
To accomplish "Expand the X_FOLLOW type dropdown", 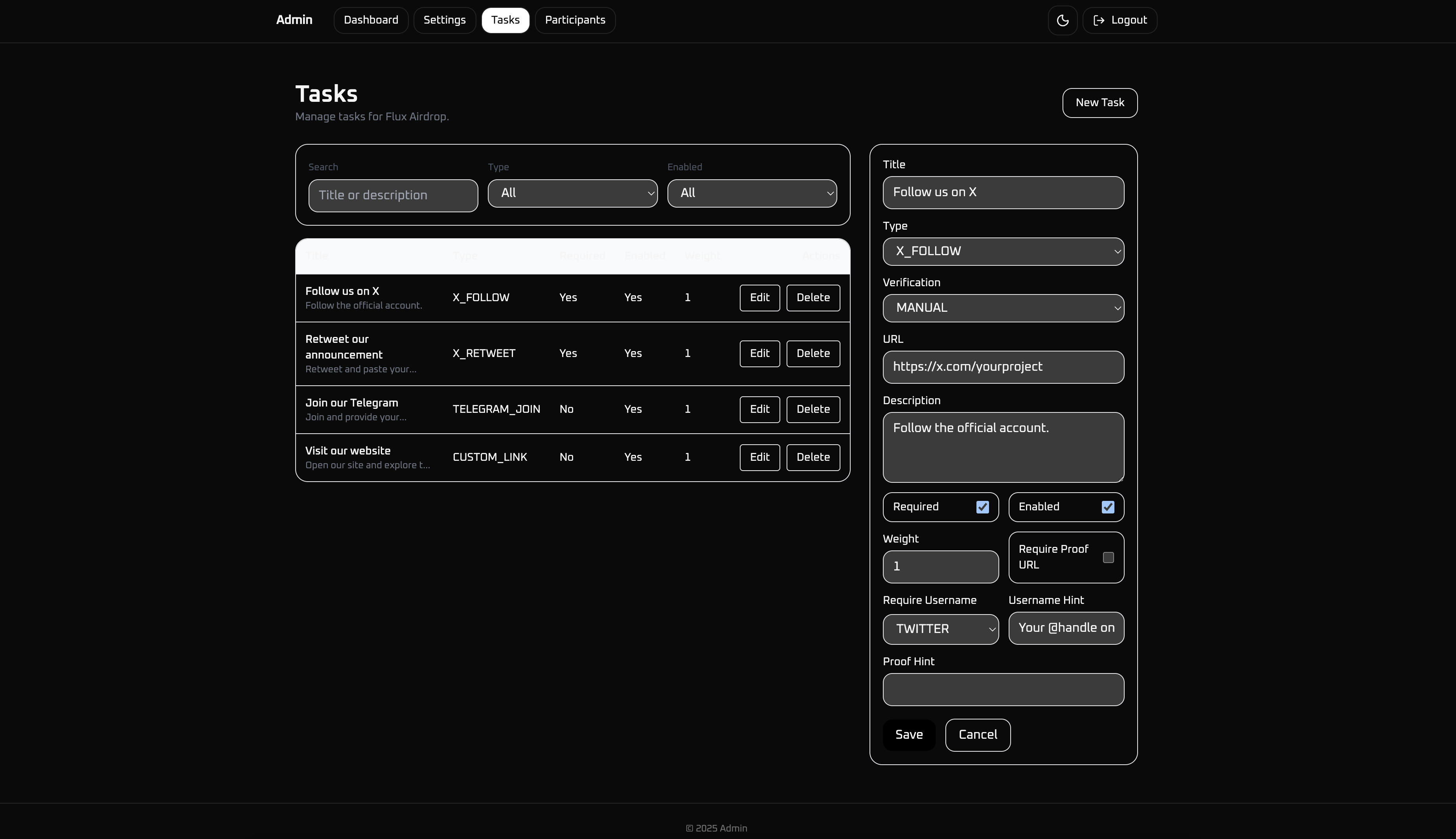I will [1003, 252].
